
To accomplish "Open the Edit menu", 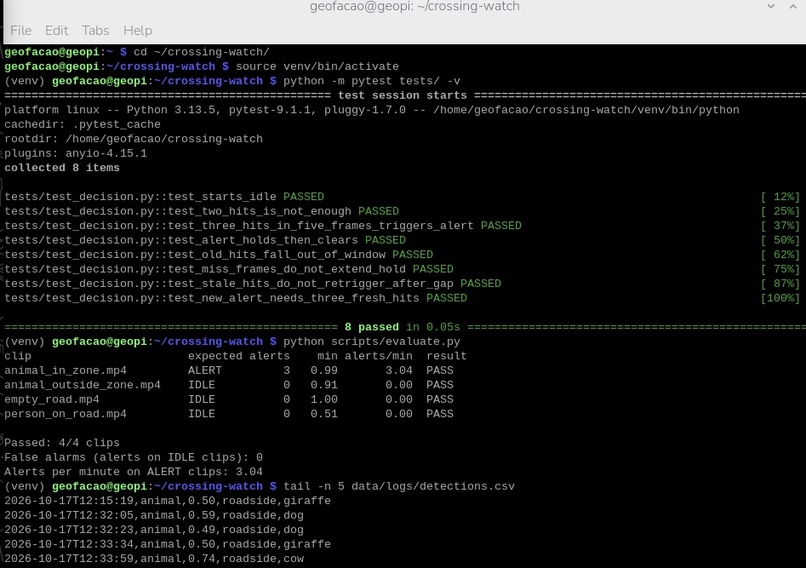I will 57,31.
